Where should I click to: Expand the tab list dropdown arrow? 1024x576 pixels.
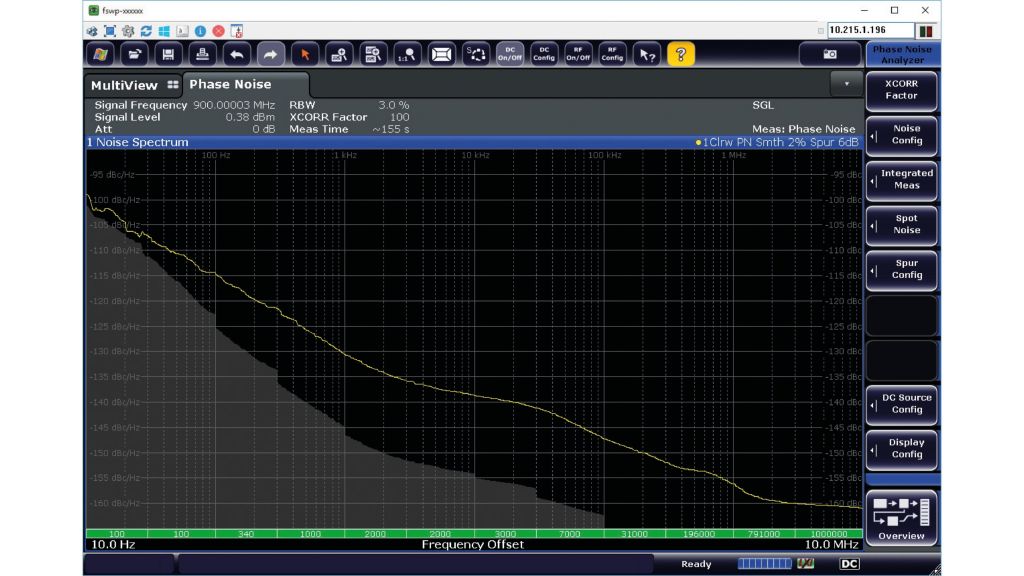(x=848, y=84)
